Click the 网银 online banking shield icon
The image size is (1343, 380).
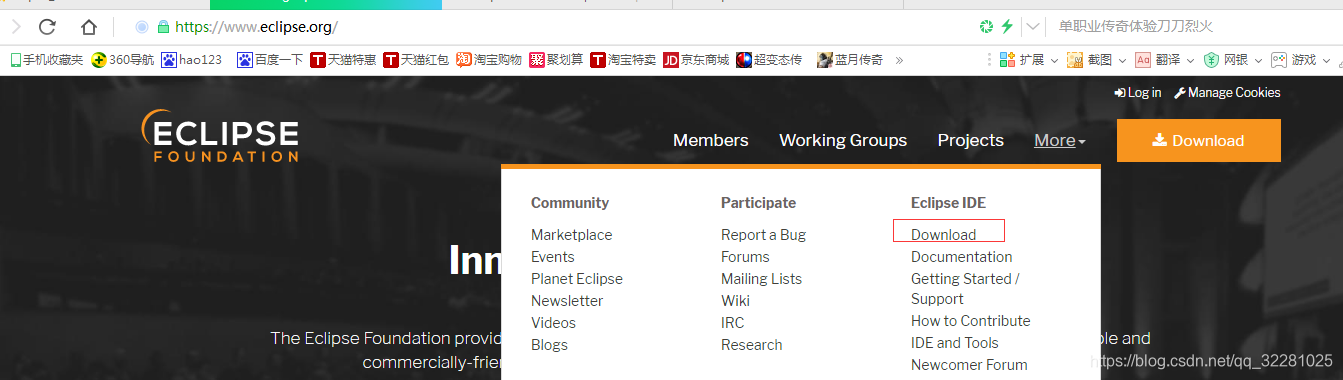tap(1211, 60)
